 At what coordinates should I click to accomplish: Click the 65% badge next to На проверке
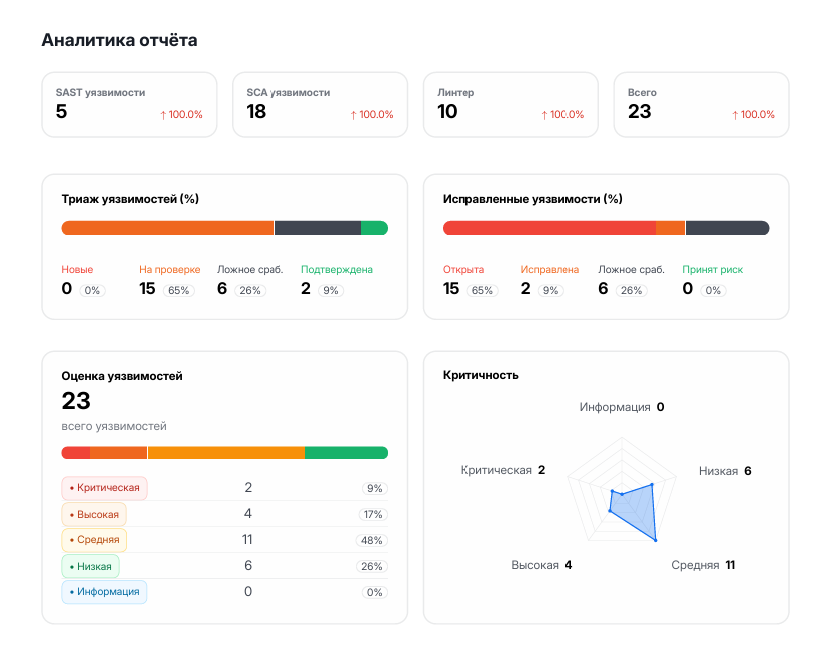pos(179,290)
